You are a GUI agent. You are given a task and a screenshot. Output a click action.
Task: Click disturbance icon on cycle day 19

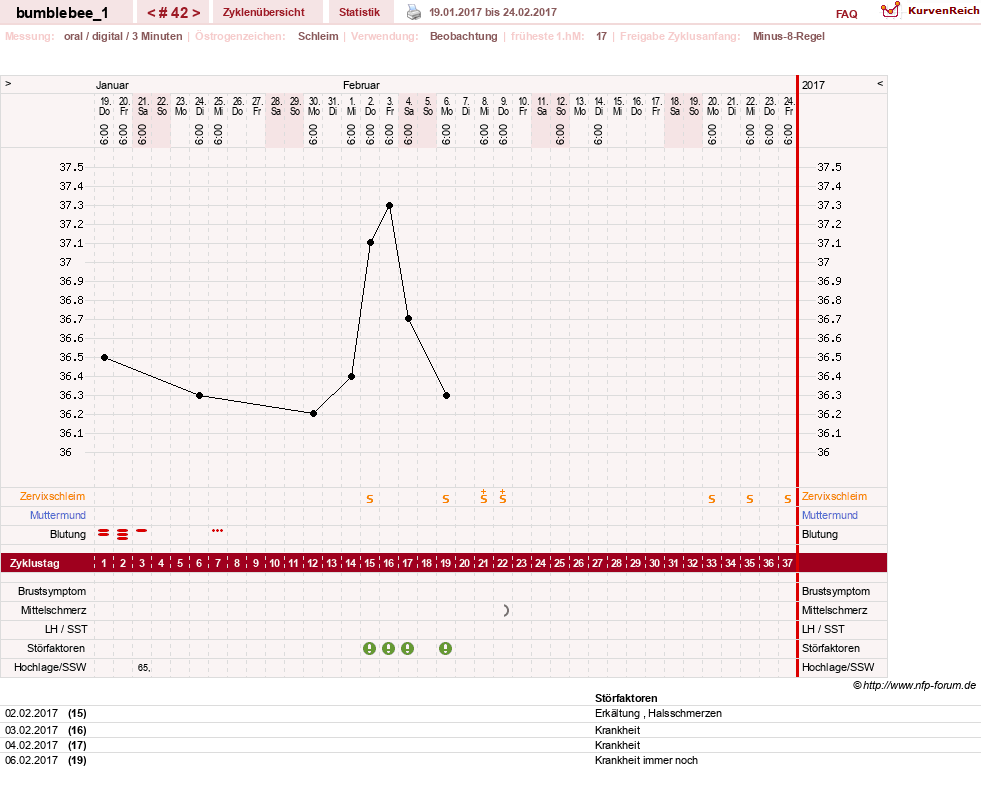445,649
